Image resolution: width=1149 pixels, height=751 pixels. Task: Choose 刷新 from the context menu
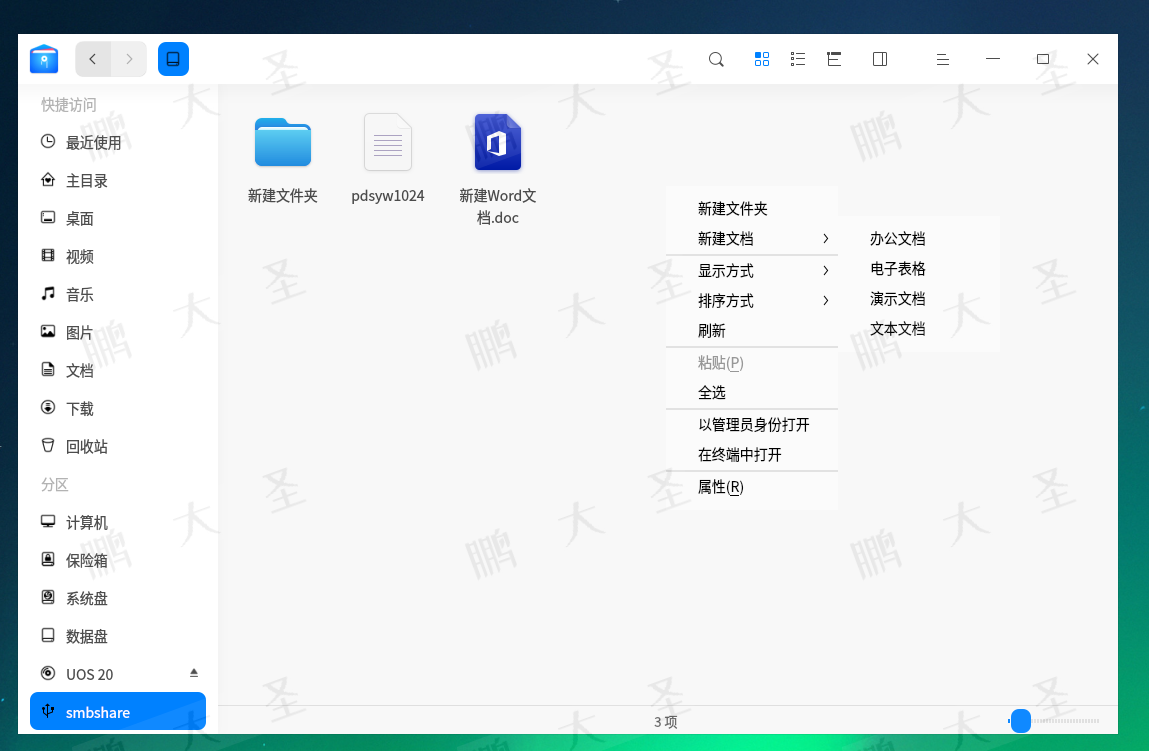pyautogui.click(x=712, y=331)
